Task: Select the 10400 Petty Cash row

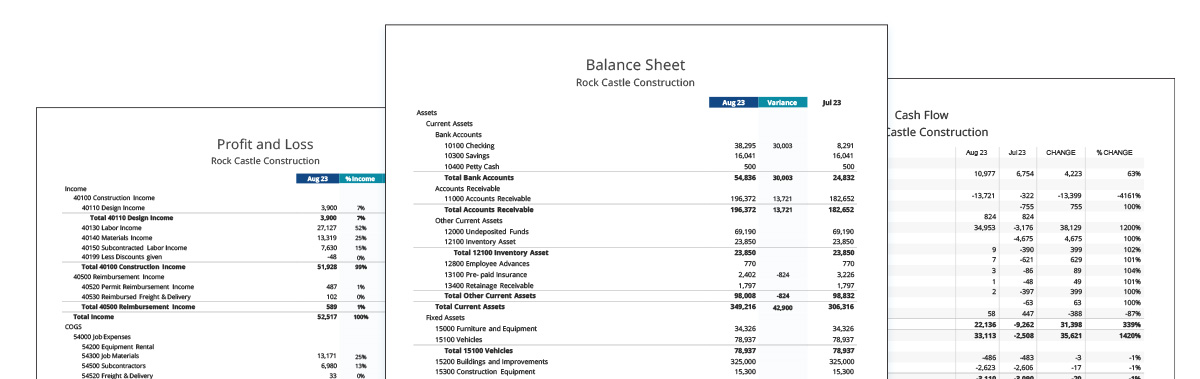Action: 636,167
